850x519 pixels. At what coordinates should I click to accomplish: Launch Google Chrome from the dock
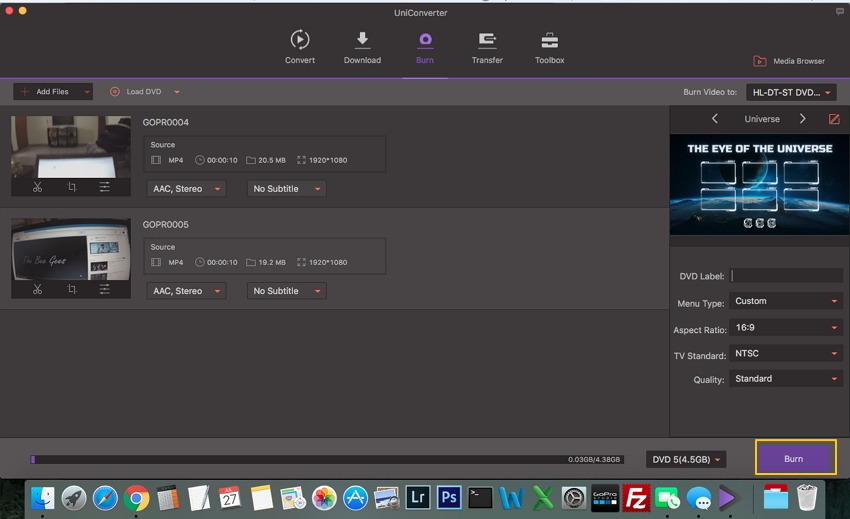(x=137, y=498)
